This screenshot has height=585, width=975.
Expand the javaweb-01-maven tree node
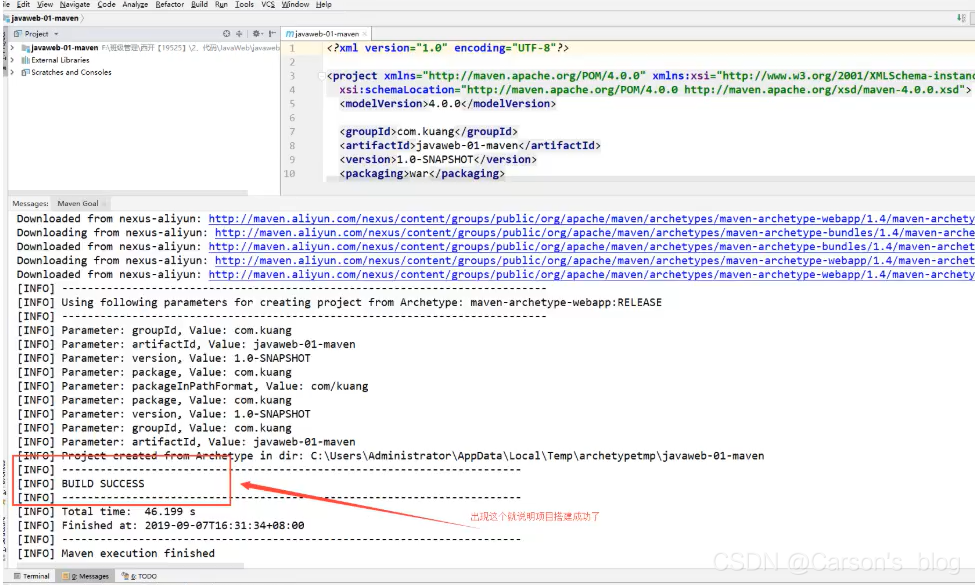(x=12, y=48)
